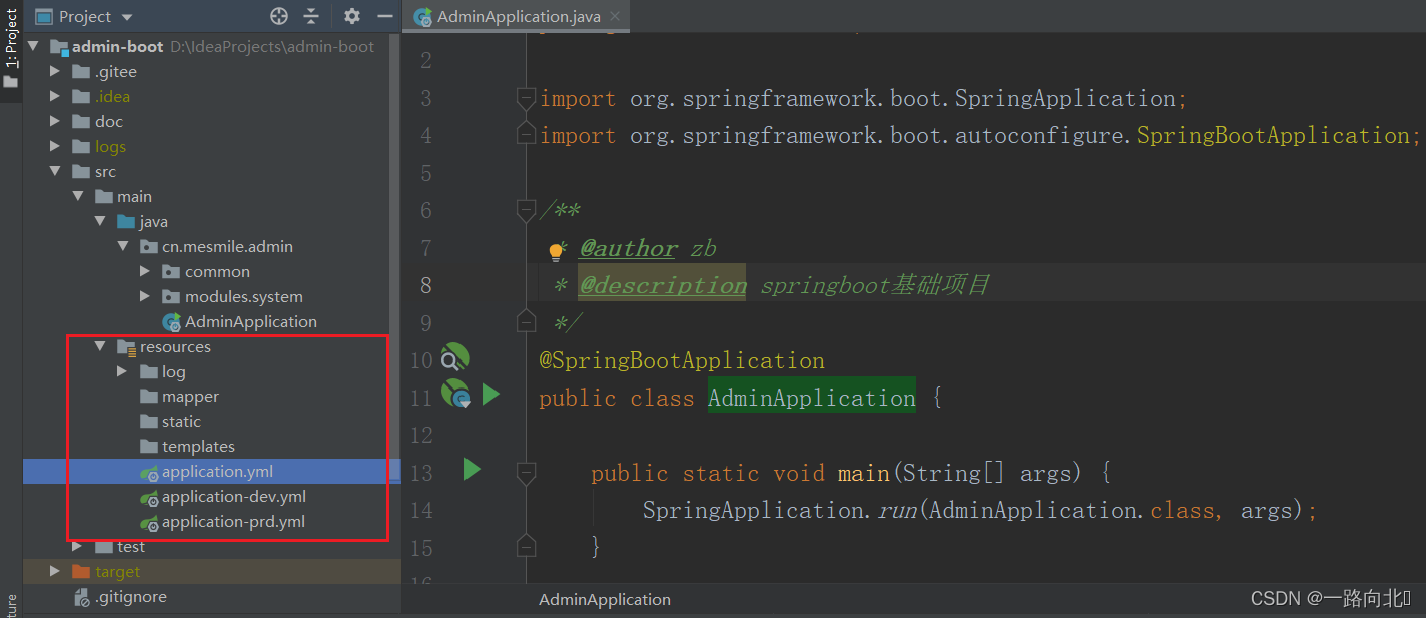
Task: Click the java source folder icon
Action: tap(126, 222)
